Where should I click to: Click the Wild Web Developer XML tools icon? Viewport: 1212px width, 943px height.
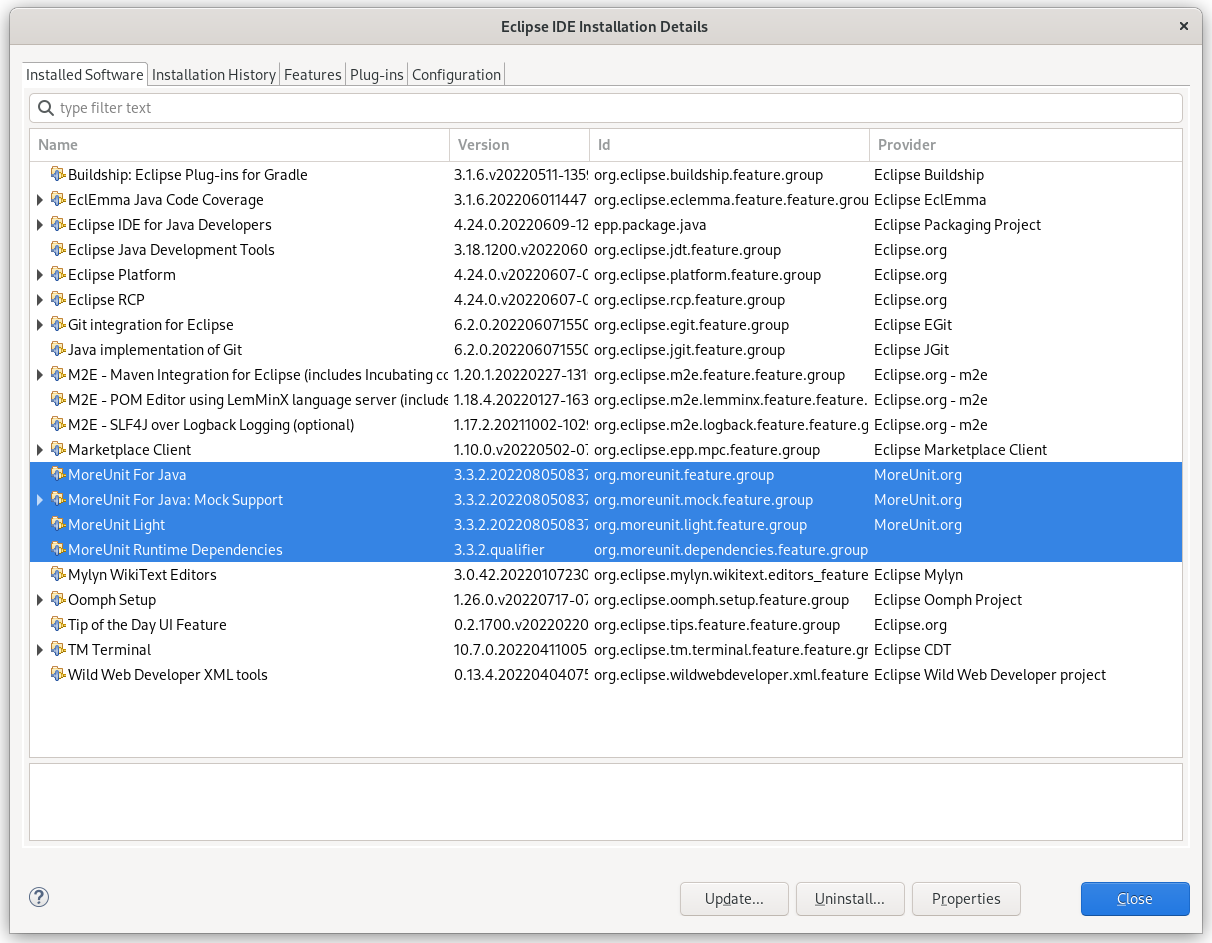(57, 674)
